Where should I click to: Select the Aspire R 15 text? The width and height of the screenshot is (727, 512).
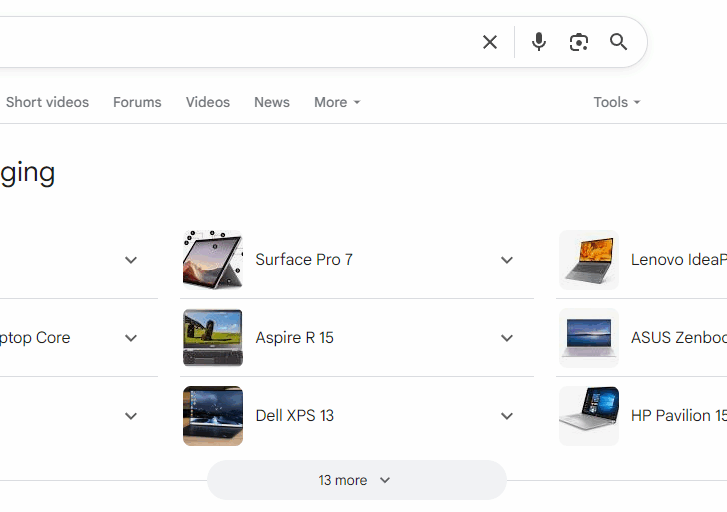coord(294,338)
